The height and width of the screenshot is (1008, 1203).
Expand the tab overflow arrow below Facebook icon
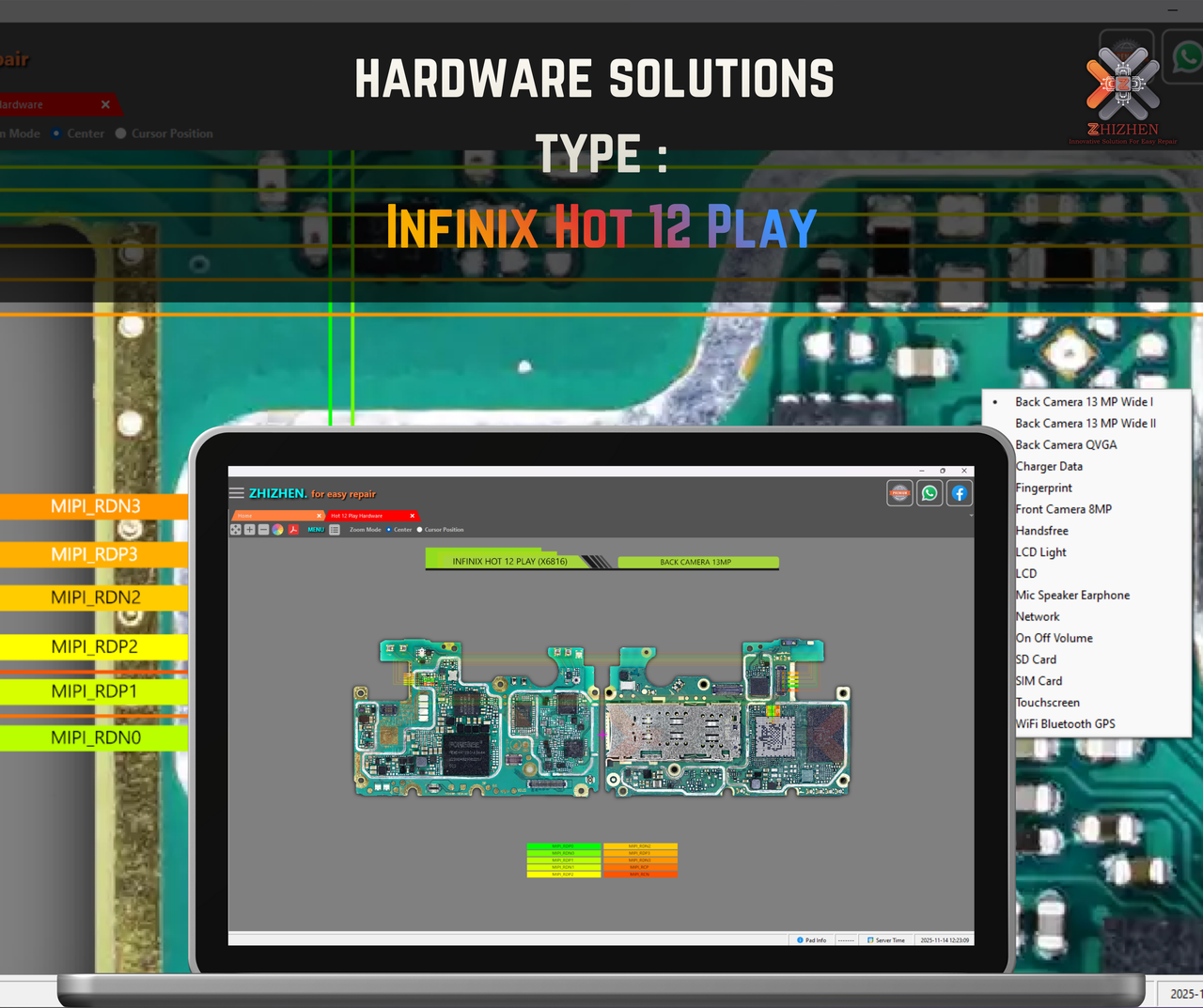[971, 516]
